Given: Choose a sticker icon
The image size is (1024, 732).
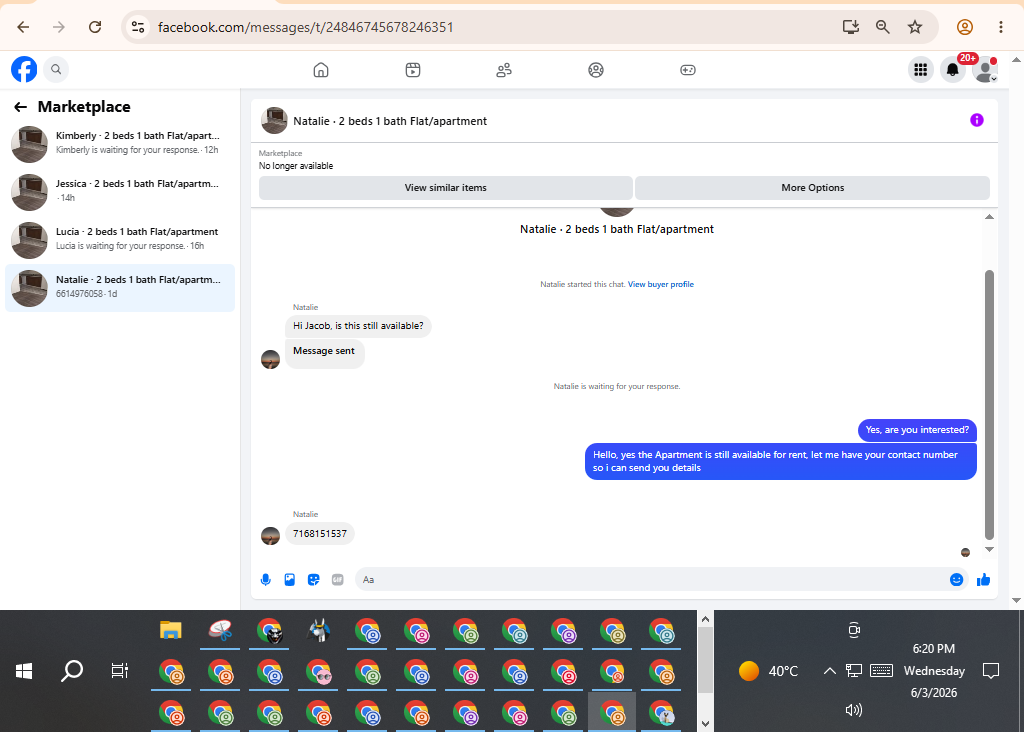Looking at the screenshot, I should (x=313, y=580).
